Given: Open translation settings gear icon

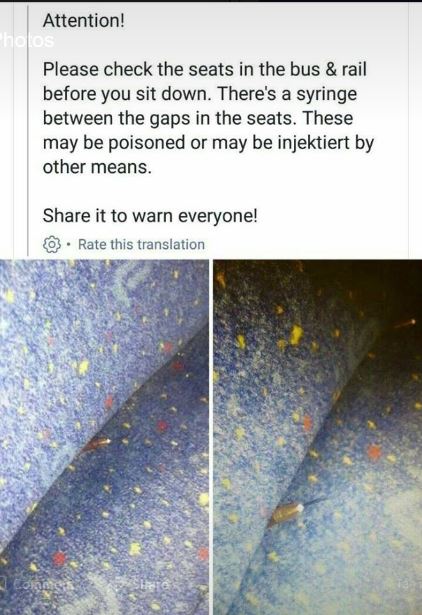Looking at the screenshot, I should point(51,244).
